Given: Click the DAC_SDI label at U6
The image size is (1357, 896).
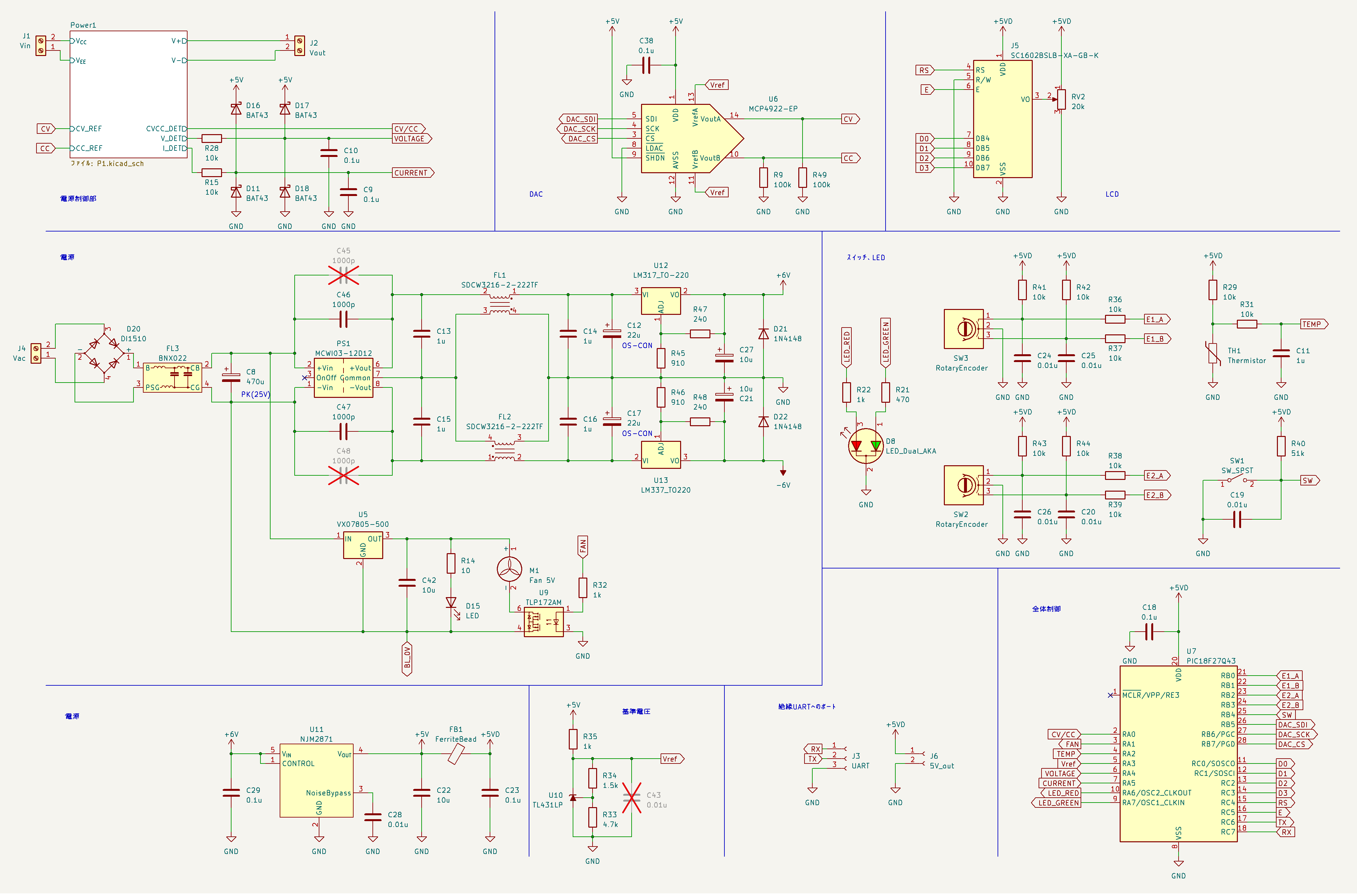Looking at the screenshot, I should coord(578,119).
